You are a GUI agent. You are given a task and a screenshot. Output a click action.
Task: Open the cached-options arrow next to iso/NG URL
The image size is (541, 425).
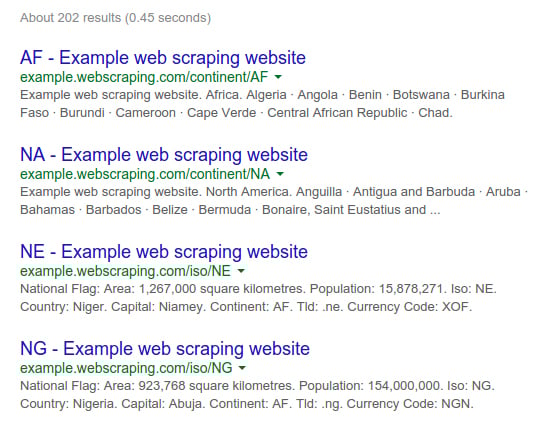click(x=242, y=368)
